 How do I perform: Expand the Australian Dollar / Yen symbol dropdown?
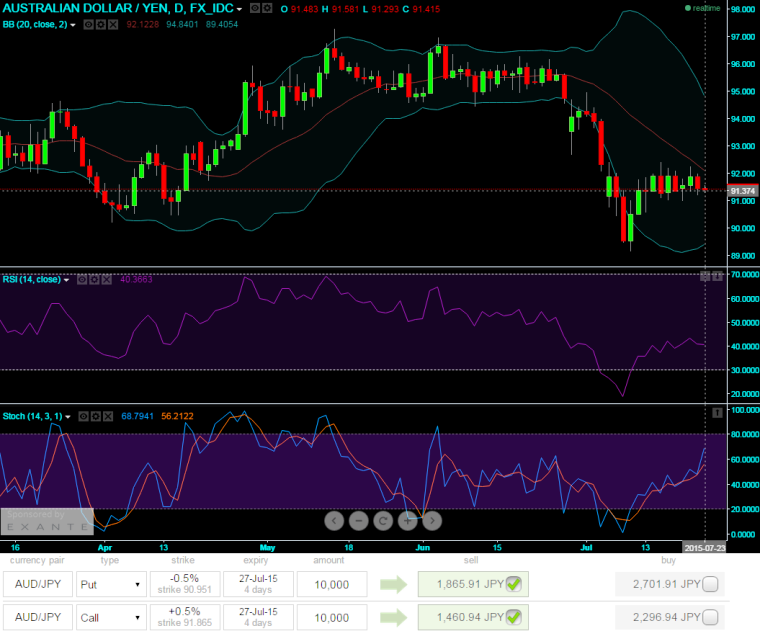[x=239, y=8]
